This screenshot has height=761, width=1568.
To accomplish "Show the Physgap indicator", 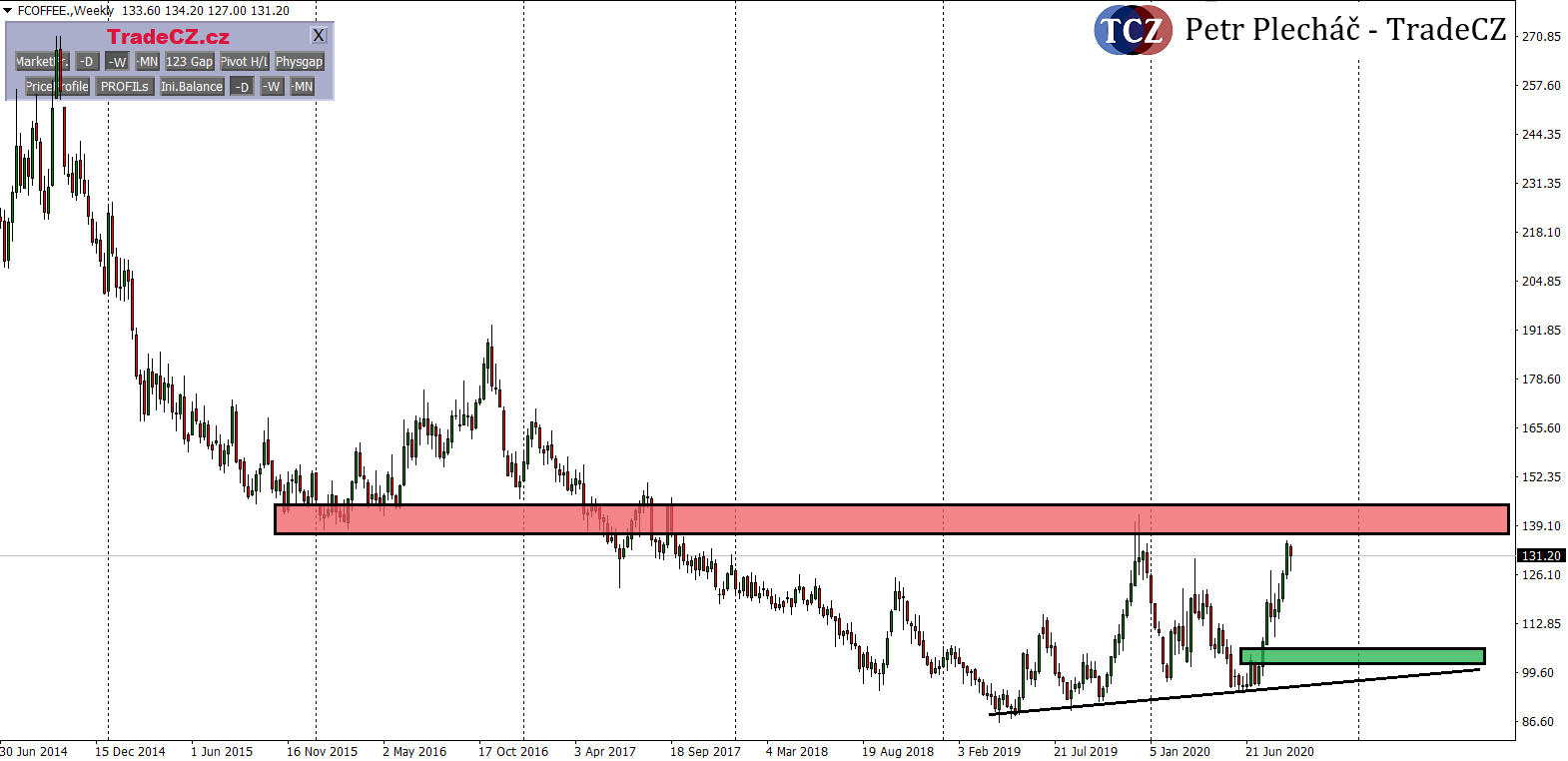I will pos(299,62).
